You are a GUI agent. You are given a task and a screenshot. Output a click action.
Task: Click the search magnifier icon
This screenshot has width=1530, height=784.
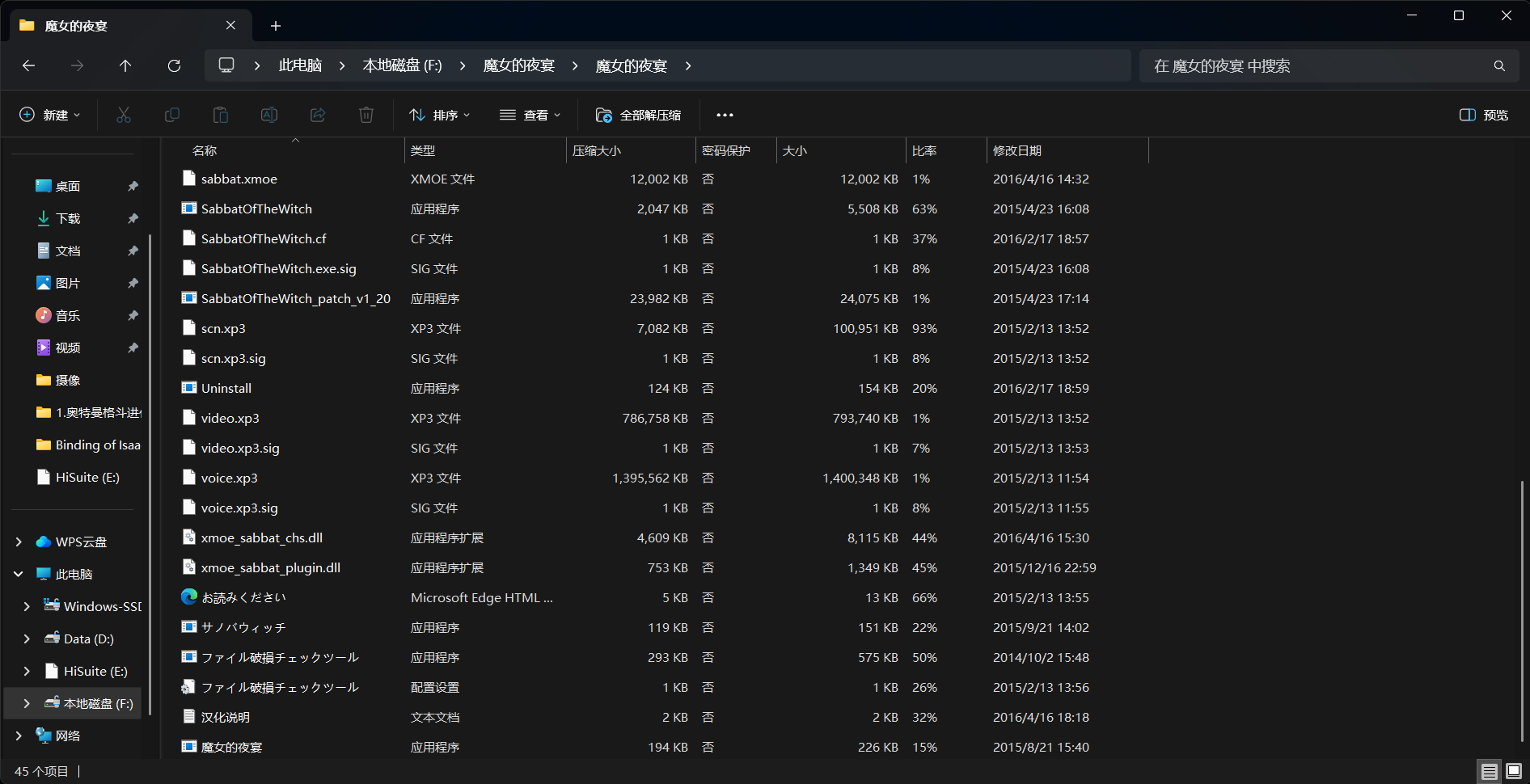(1499, 65)
